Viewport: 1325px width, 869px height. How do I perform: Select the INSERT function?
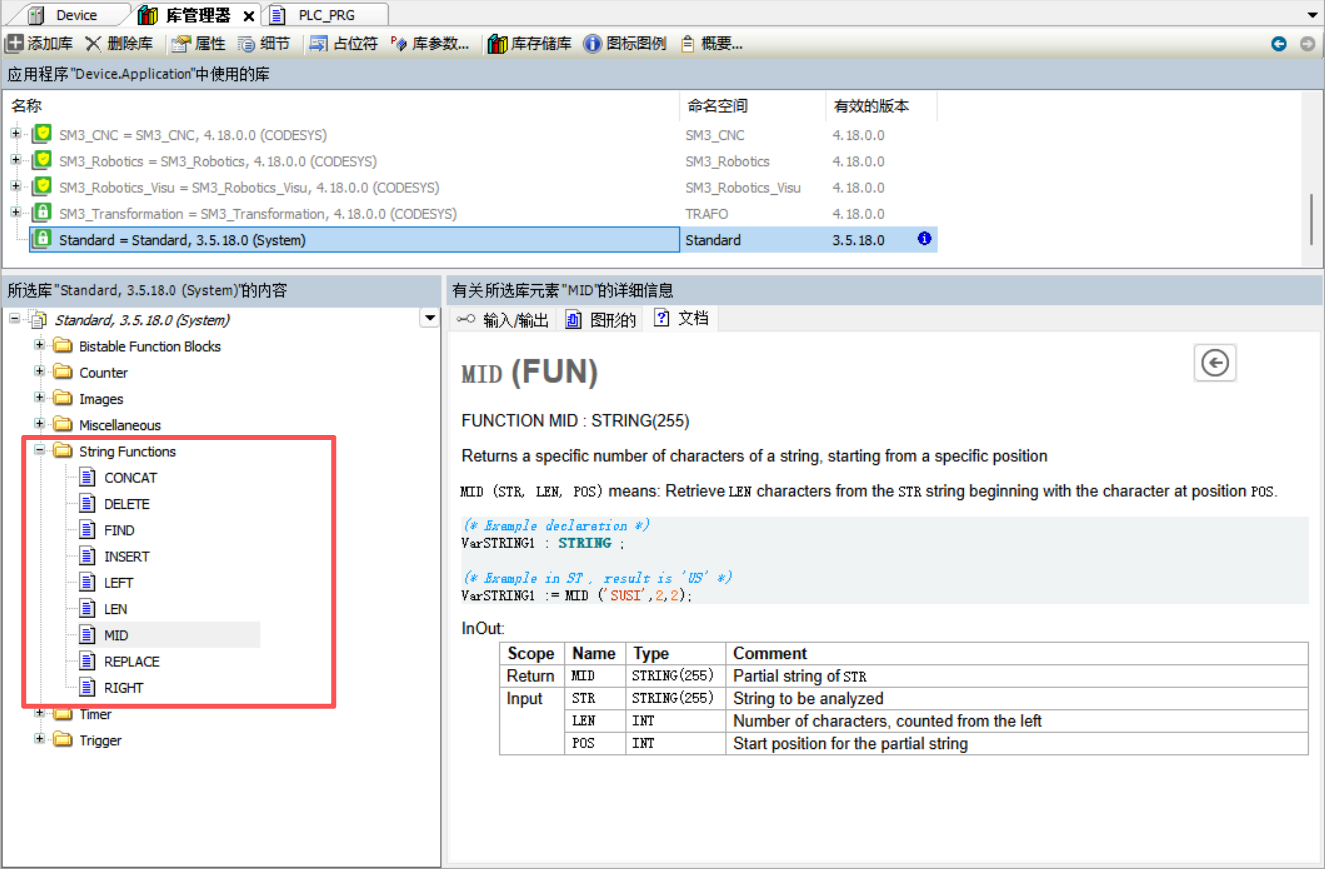127,556
